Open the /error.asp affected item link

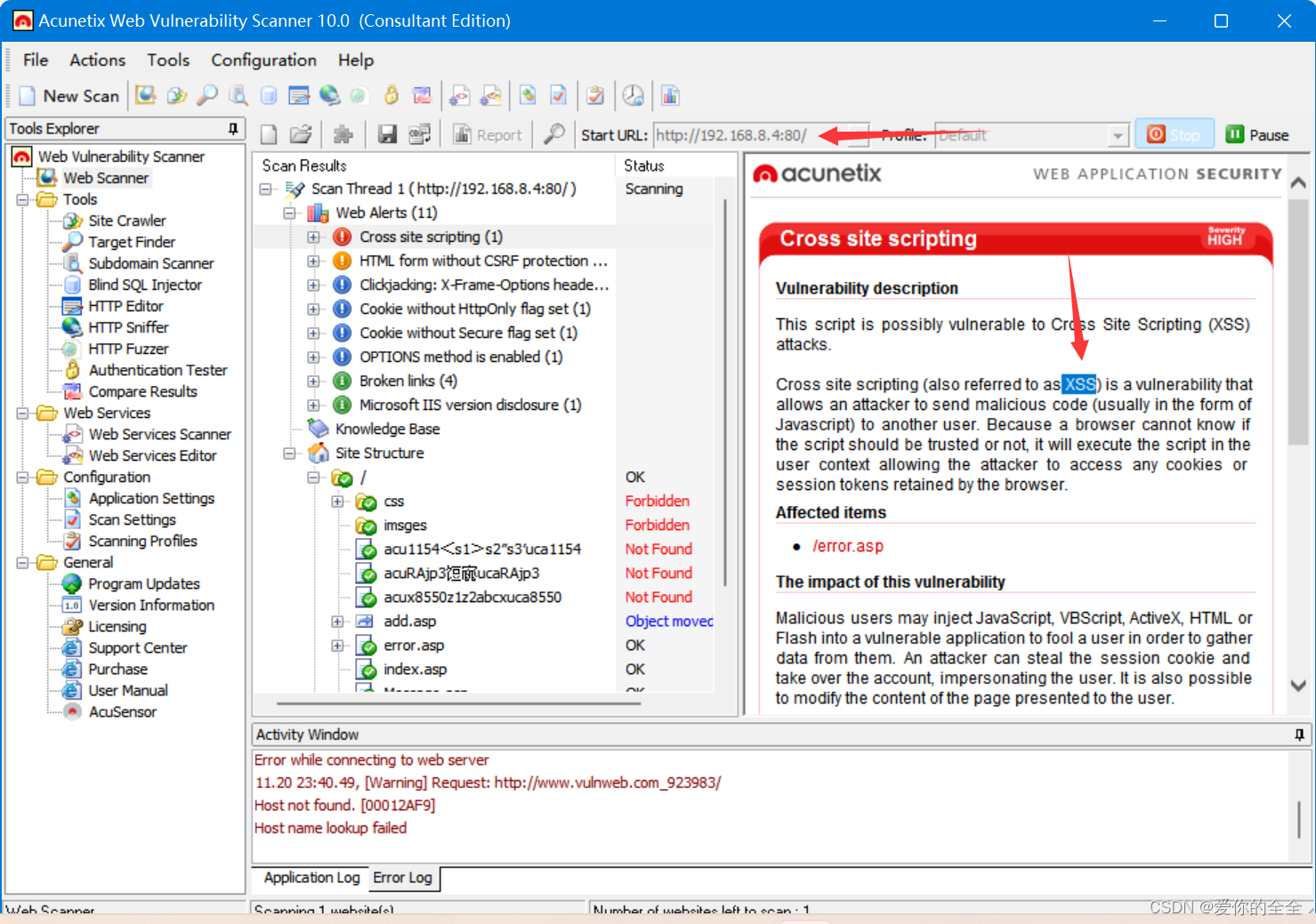point(847,546)
